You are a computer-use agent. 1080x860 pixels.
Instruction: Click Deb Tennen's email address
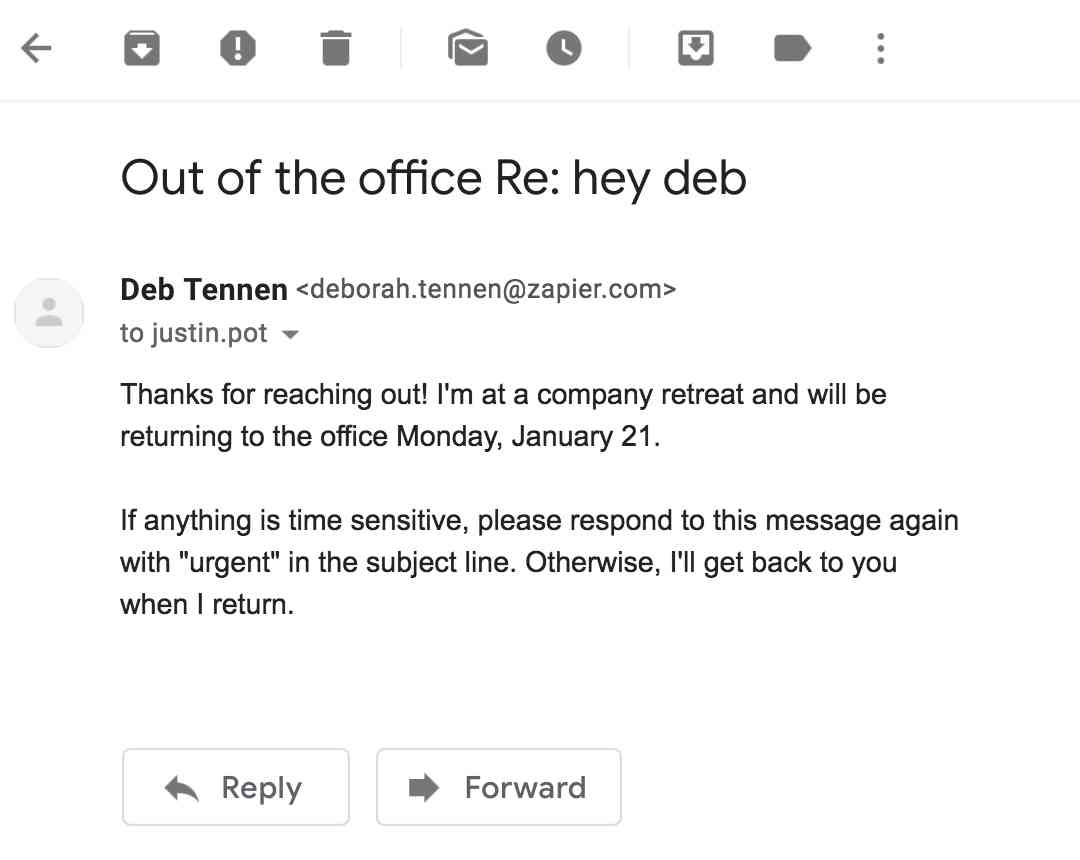click(483, 289)
